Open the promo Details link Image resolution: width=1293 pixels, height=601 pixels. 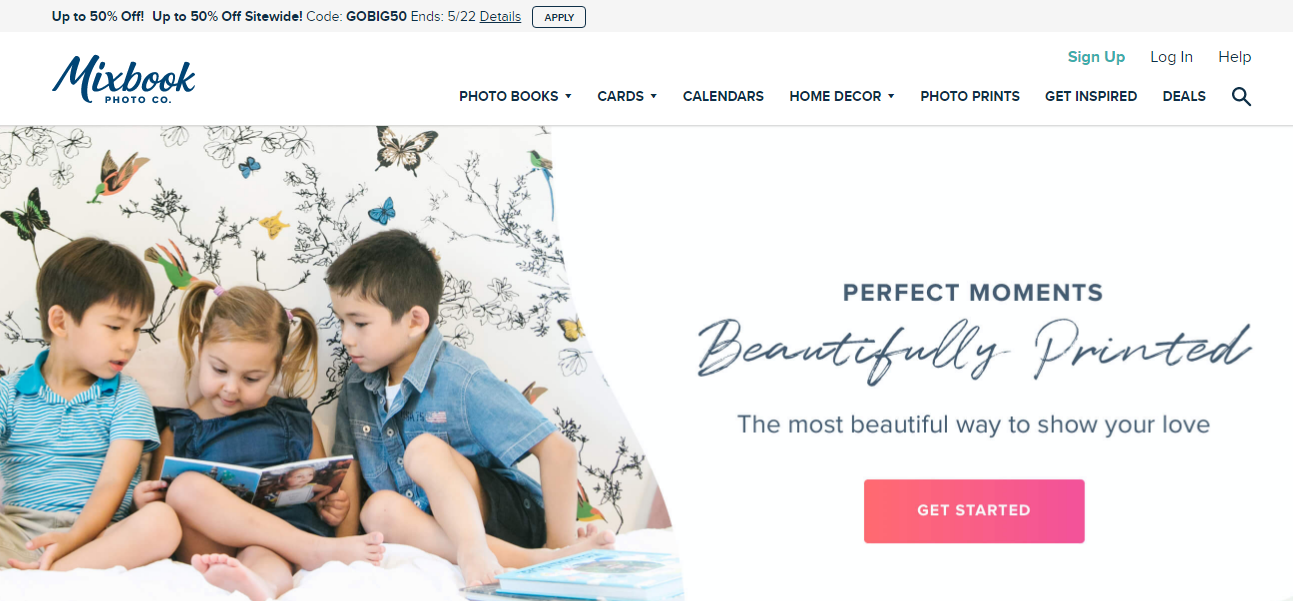coord(500,17)
